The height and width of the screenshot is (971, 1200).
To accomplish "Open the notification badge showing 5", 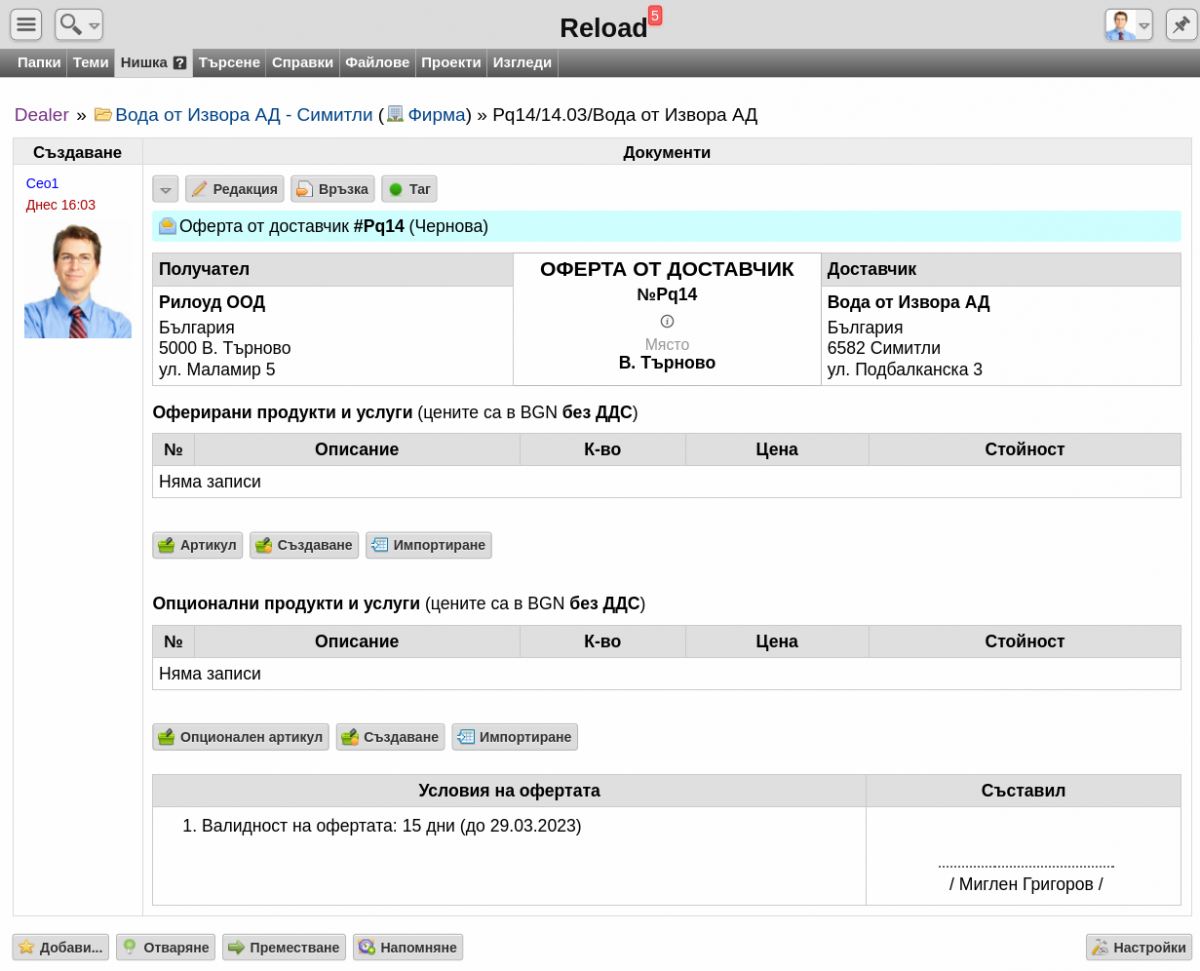I will (x=655, y=15).
